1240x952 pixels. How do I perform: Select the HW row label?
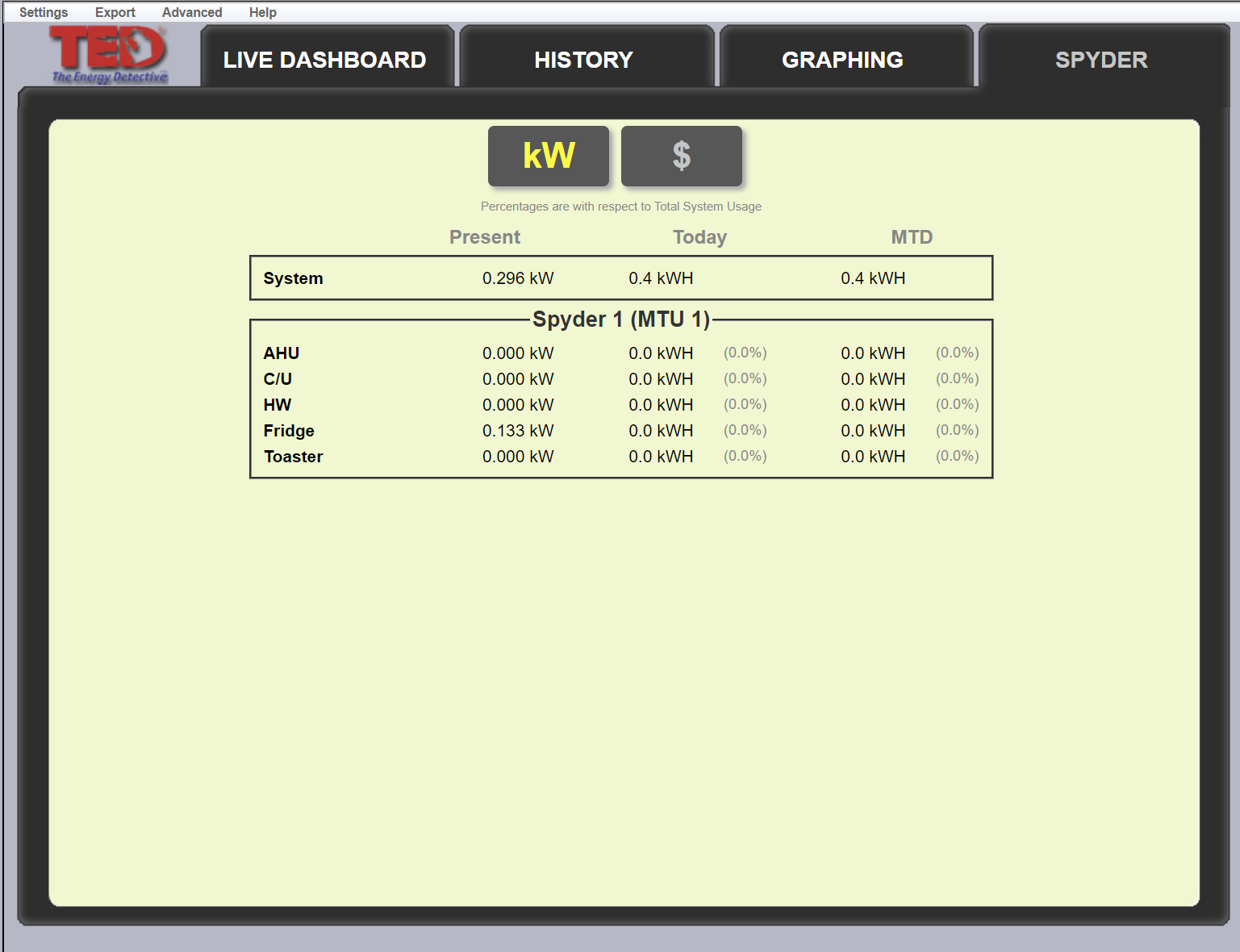[x=278, y=405]
